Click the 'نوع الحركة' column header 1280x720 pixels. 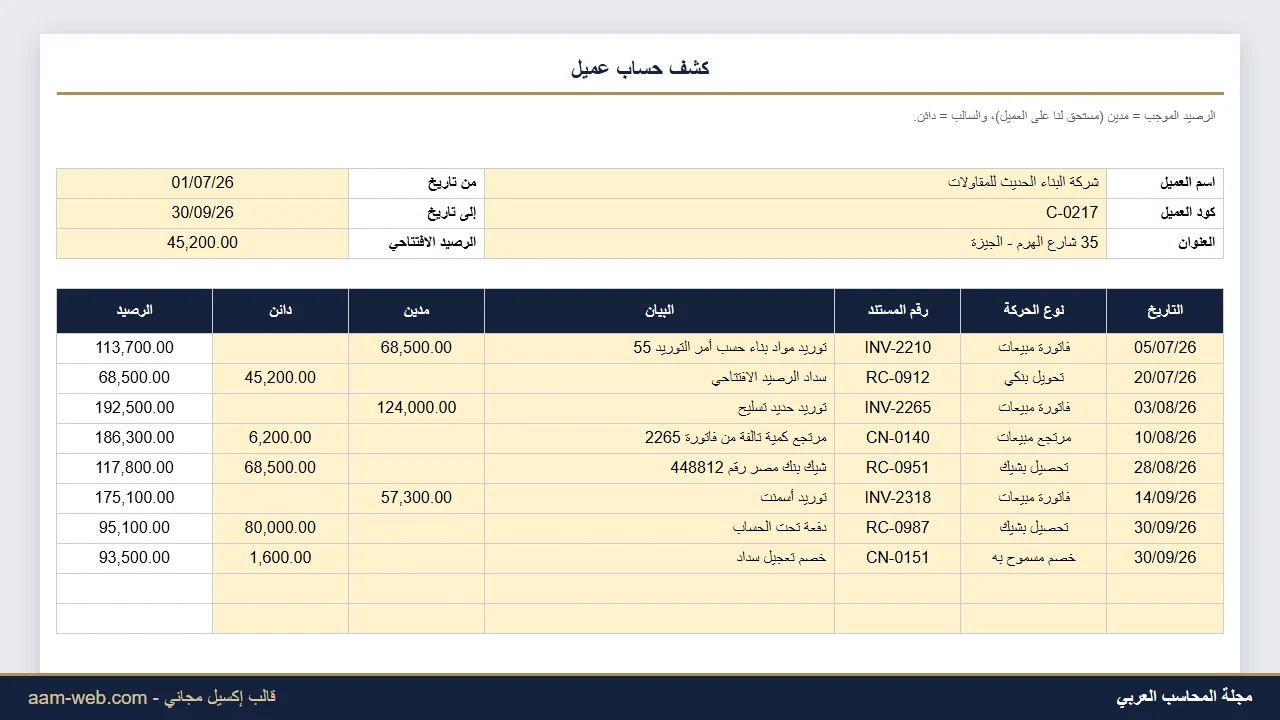(x=1034, y=310)
